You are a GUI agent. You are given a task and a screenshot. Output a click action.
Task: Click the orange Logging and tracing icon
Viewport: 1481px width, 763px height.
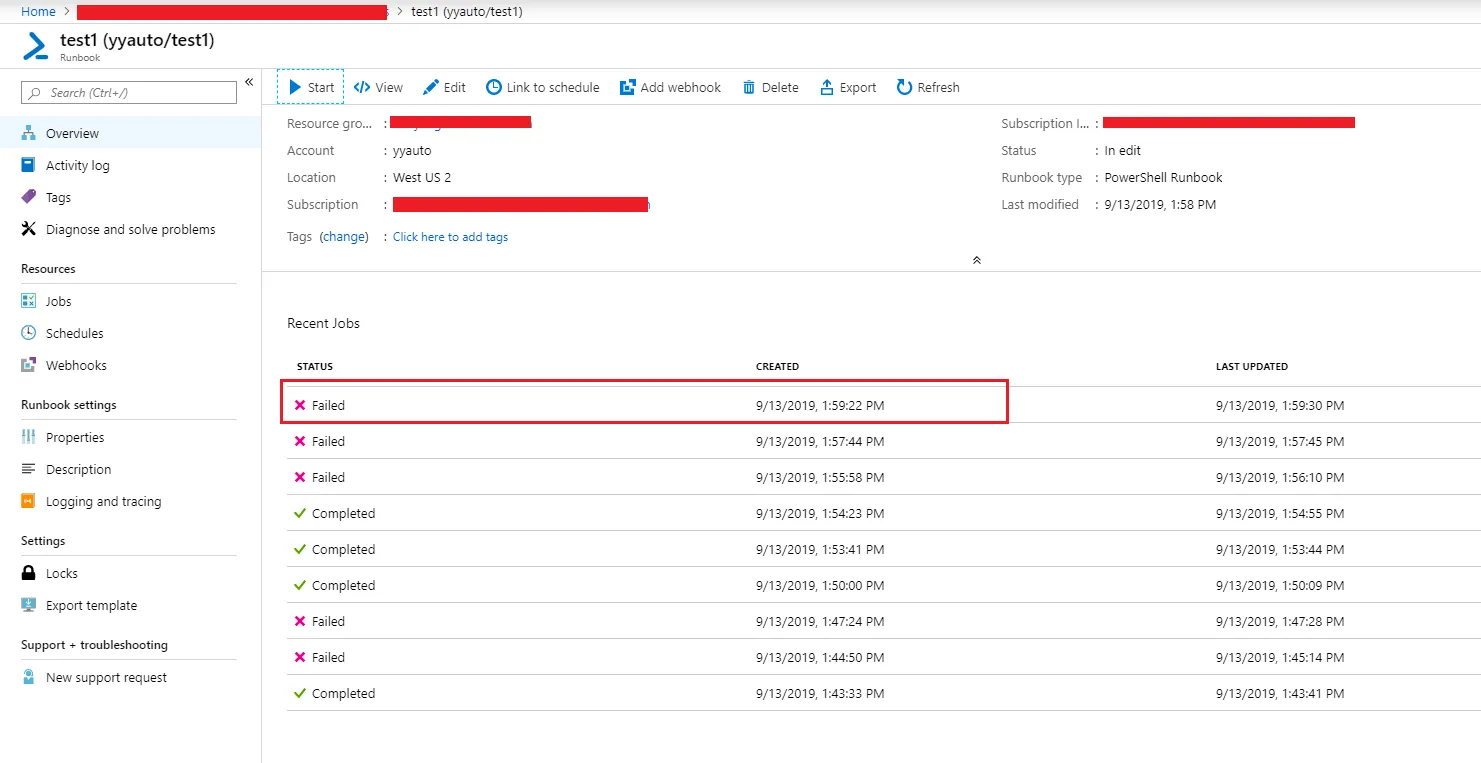[x=29, y=501]
